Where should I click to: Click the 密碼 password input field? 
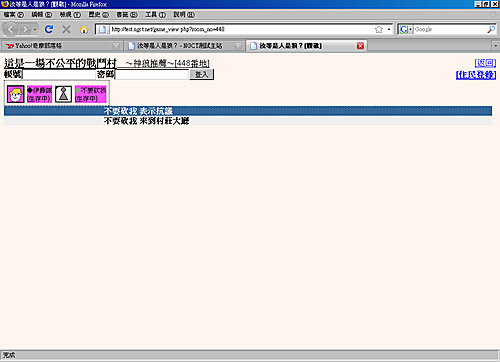[152, 74]
